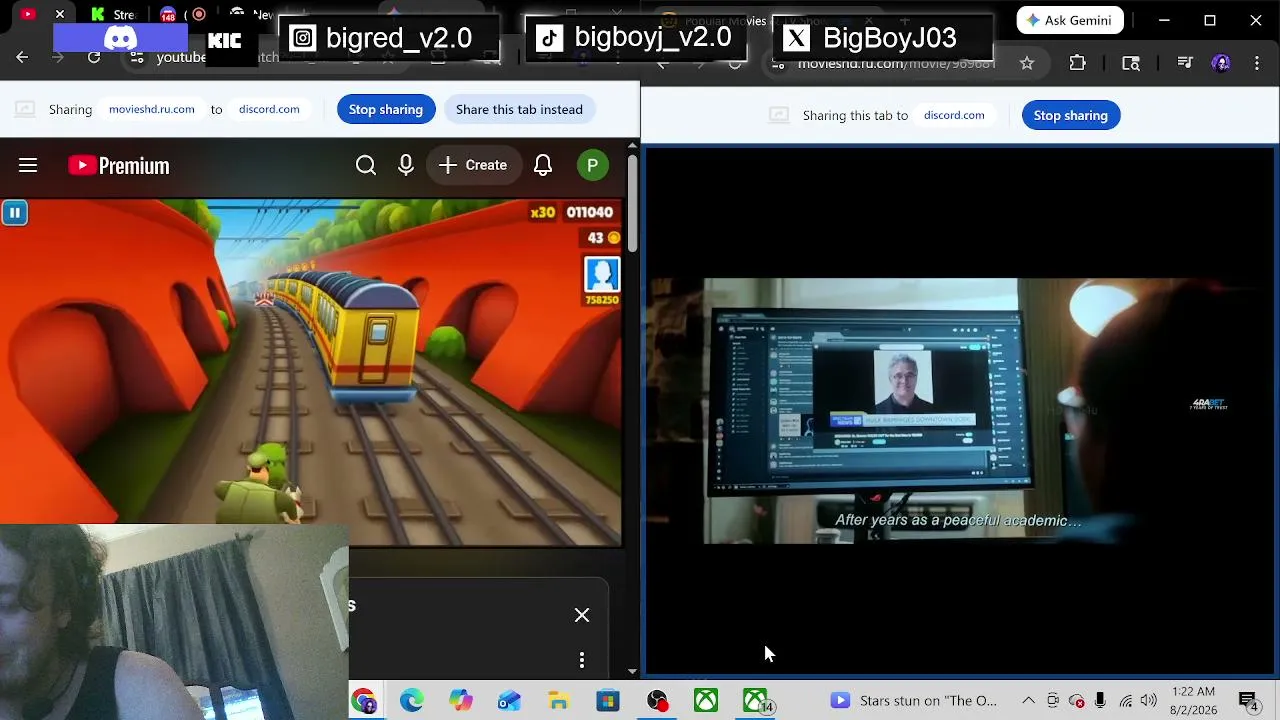Open the media controls toolbar icon
The image size is (1280, 720).
click(1185, 63)
